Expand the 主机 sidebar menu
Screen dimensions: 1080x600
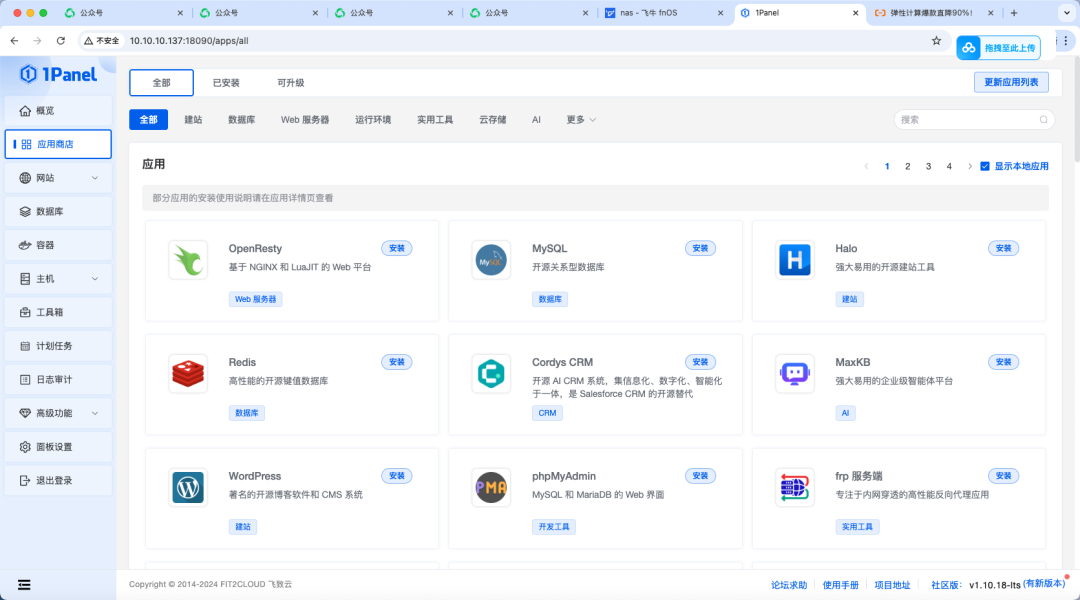click(59, 279)
